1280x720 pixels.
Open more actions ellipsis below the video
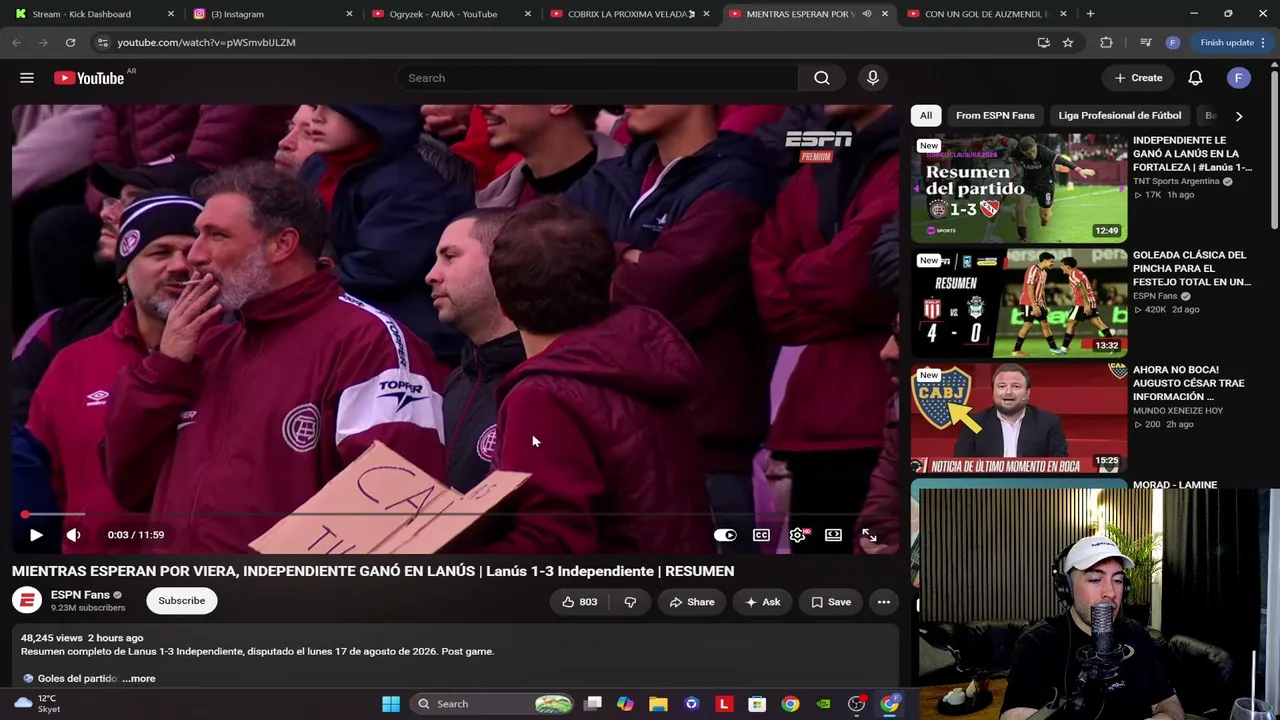[x=884, y=602]
